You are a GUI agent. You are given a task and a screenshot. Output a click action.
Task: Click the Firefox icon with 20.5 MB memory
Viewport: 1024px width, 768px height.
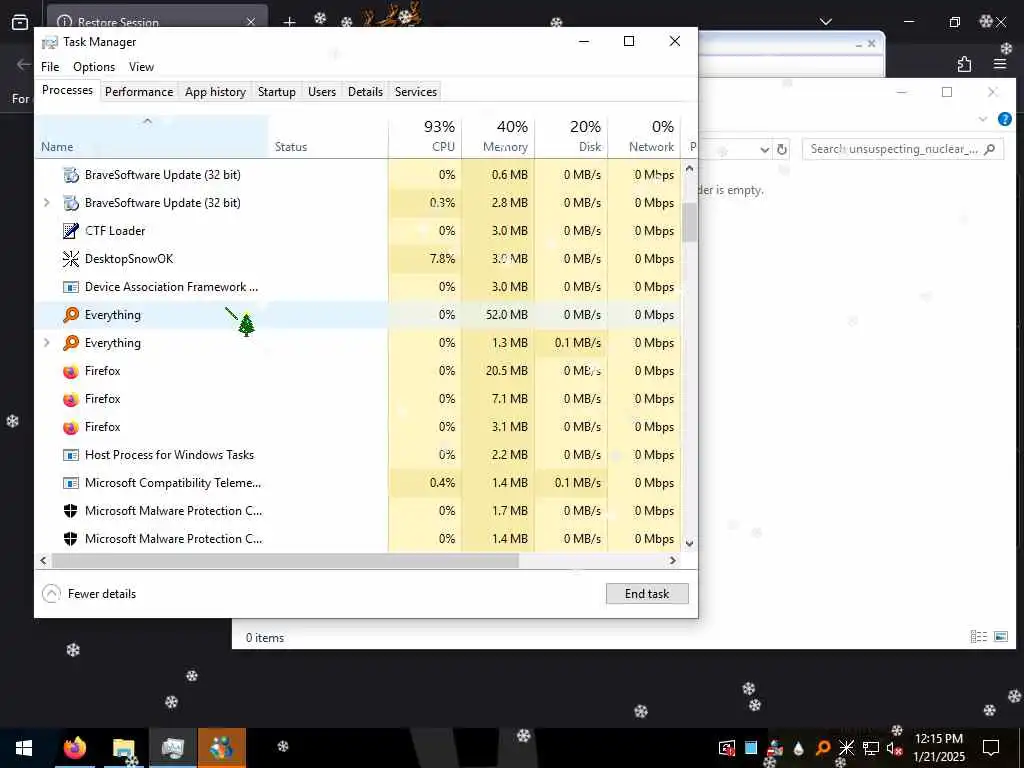71,371
